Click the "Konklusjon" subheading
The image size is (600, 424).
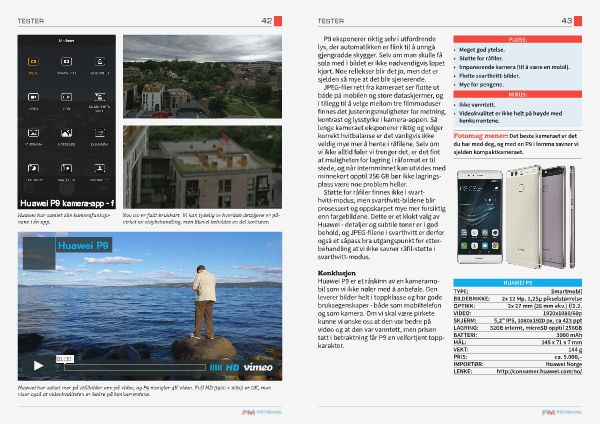point(336,273)
